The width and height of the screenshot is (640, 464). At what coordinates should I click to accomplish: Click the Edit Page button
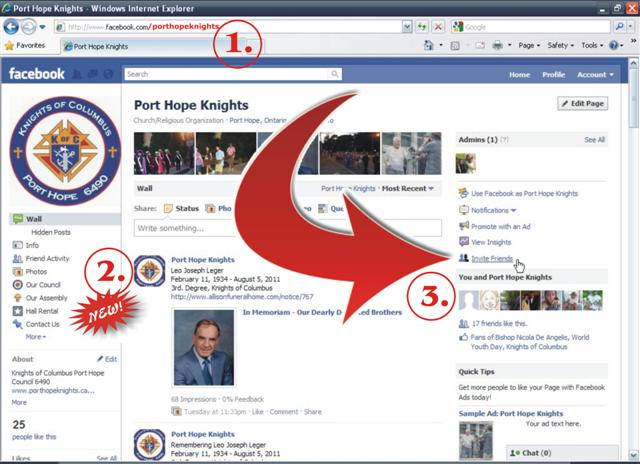point(582,104)
